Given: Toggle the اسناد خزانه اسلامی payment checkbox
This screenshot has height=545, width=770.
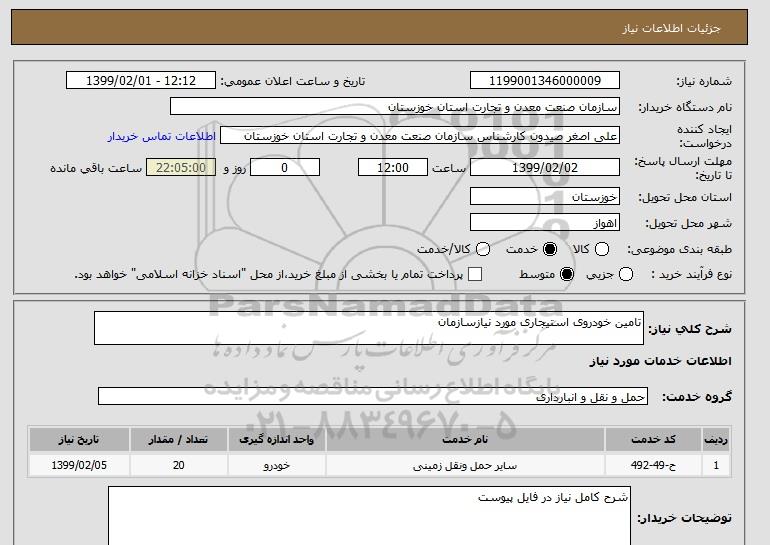Looking at the screenshot, I should [475, 274].
